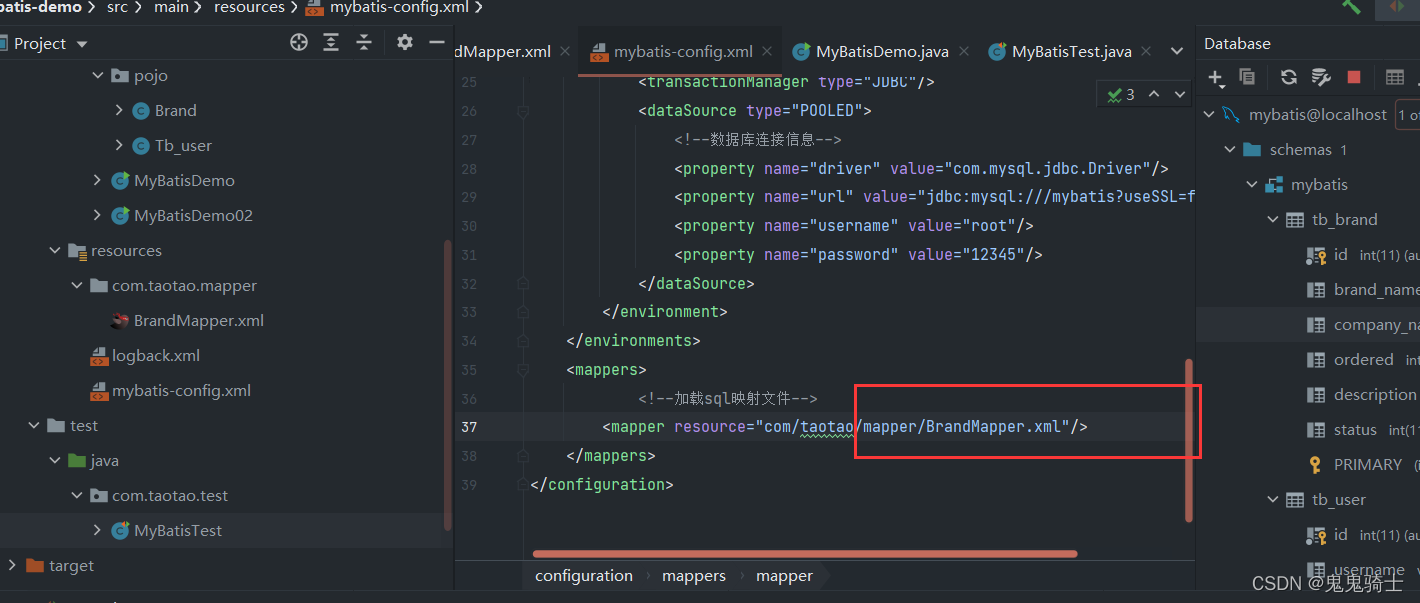
Task: Click 'resources' in the navigation bar
Action: point(249,7)
